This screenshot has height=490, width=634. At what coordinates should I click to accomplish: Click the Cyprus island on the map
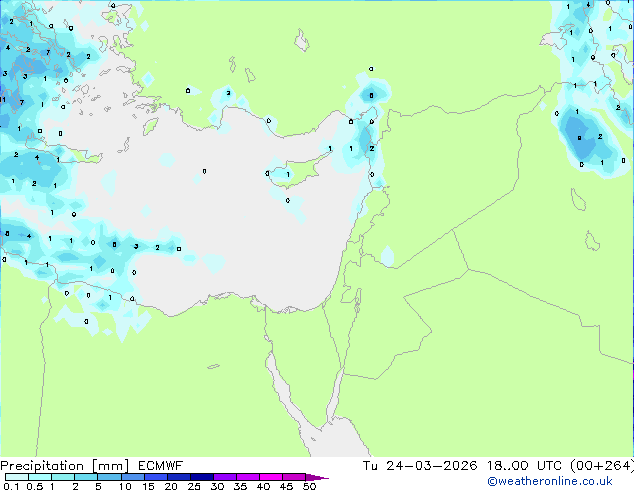(284, 172)
